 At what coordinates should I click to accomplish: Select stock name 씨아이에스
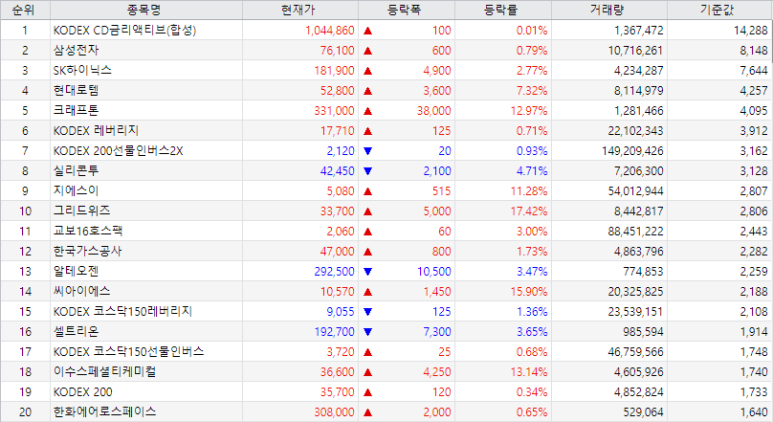point(82,291)
